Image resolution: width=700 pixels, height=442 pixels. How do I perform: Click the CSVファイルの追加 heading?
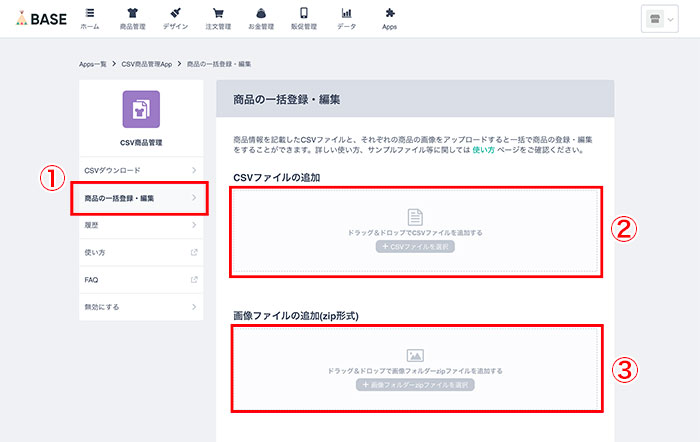[x=276, y=178]
